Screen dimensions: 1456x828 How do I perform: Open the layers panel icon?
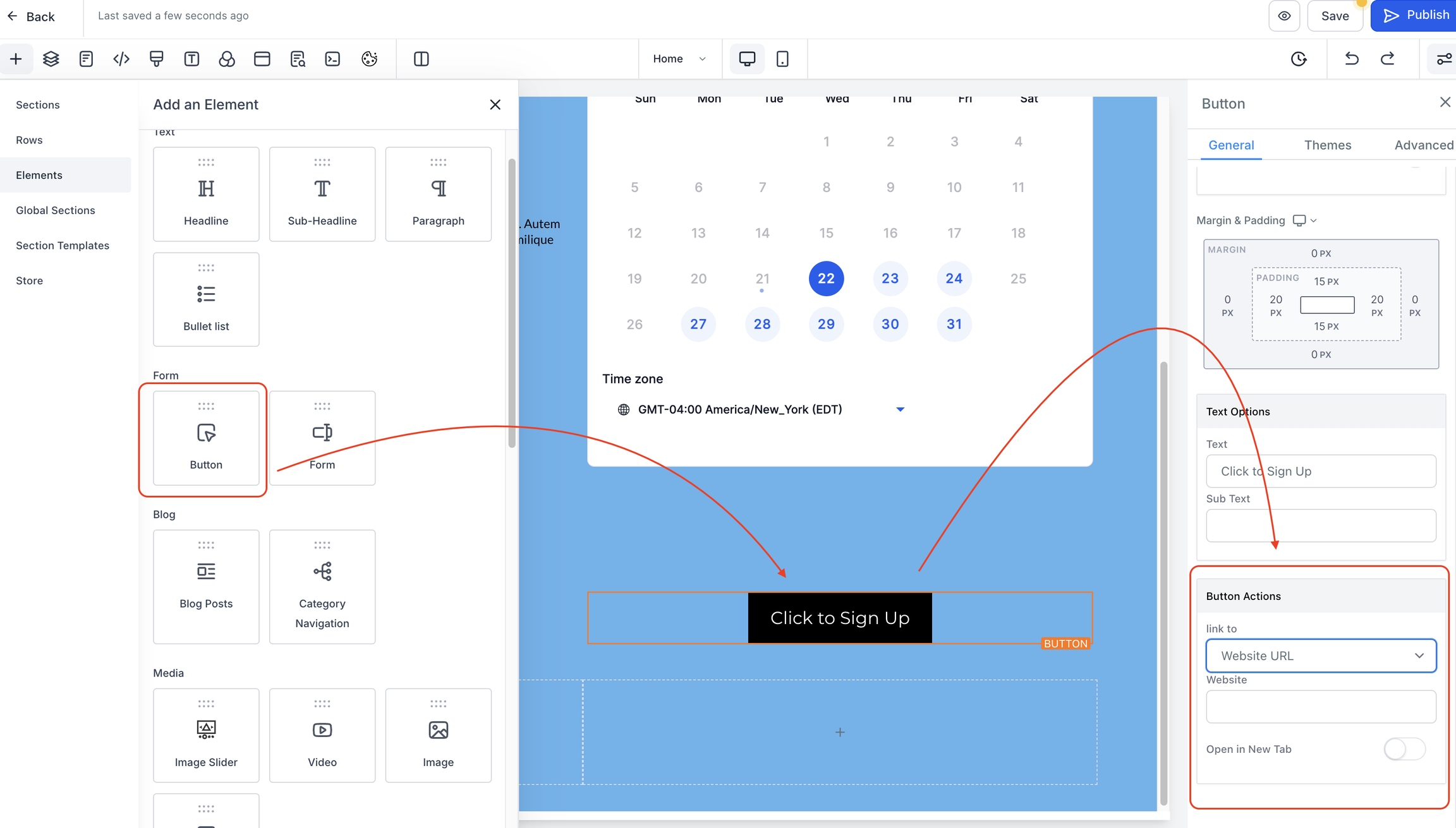click(x=51, y=59)
